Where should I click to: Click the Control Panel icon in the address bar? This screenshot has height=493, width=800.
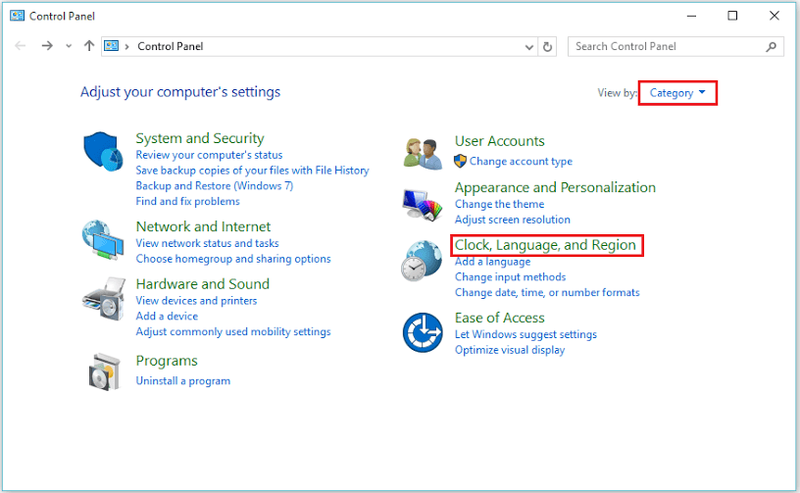(111, 46)
